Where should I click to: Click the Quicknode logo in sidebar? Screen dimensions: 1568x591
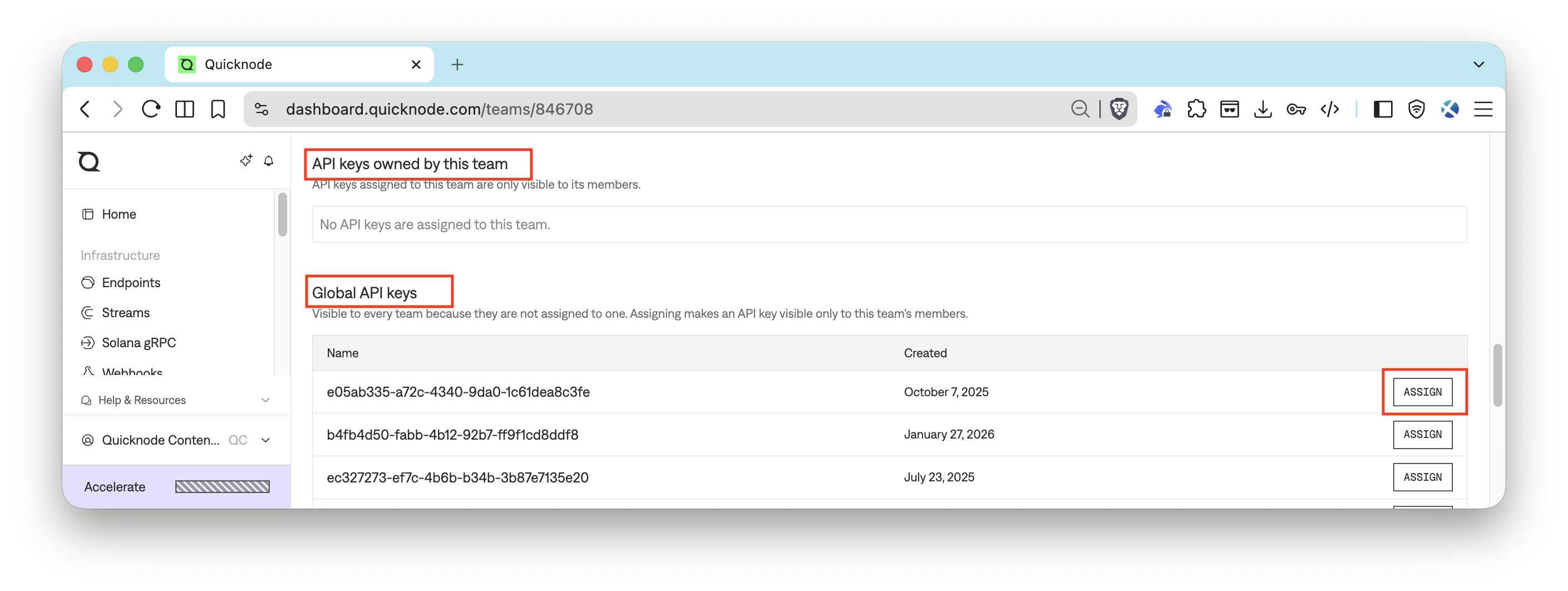pyautogui.click(x=89, y=161)
